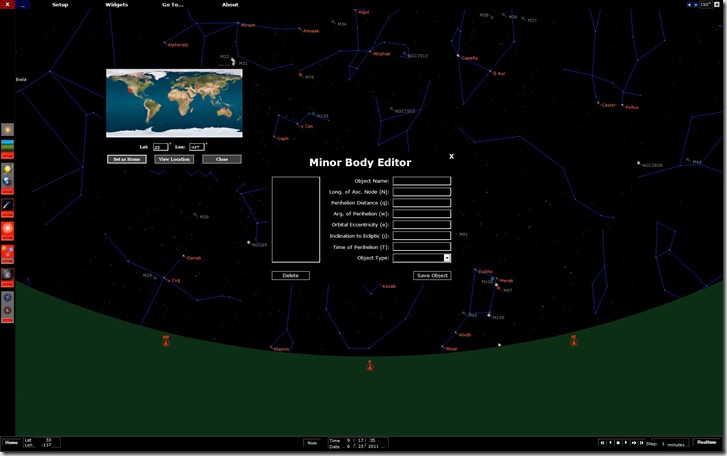Click the Realtime button
727x456 pixels.
point(707,442)
